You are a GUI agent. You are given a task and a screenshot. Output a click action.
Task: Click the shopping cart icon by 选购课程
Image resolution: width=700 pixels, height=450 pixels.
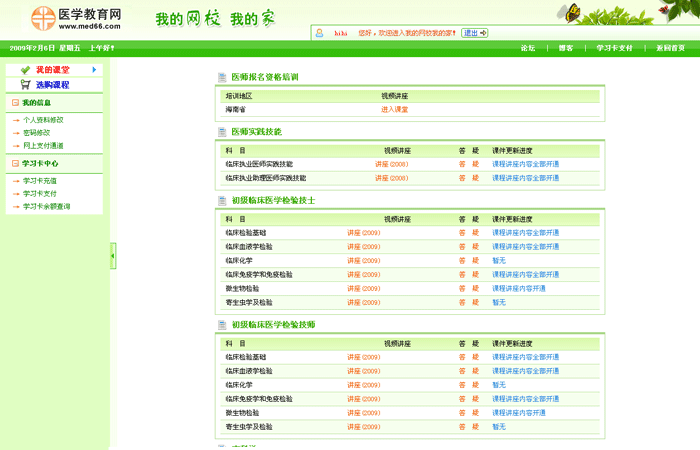25,84
